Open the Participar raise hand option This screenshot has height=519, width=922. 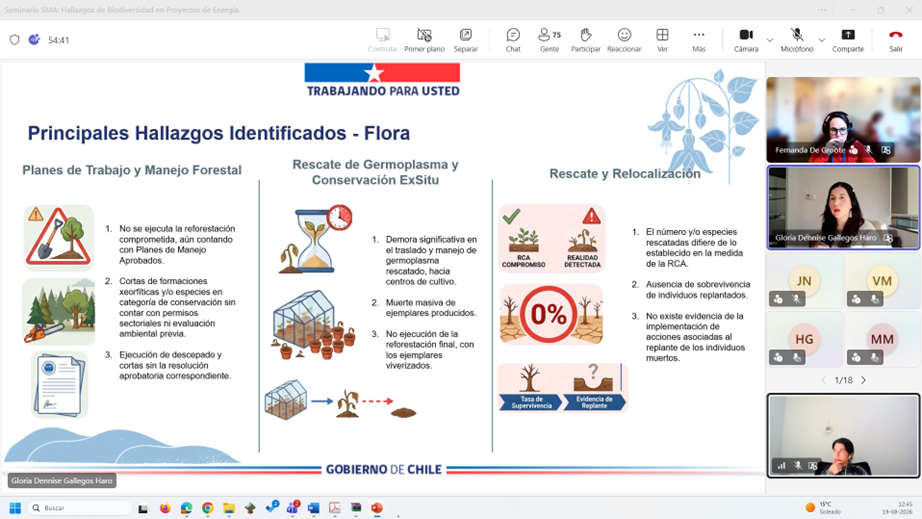586,40
